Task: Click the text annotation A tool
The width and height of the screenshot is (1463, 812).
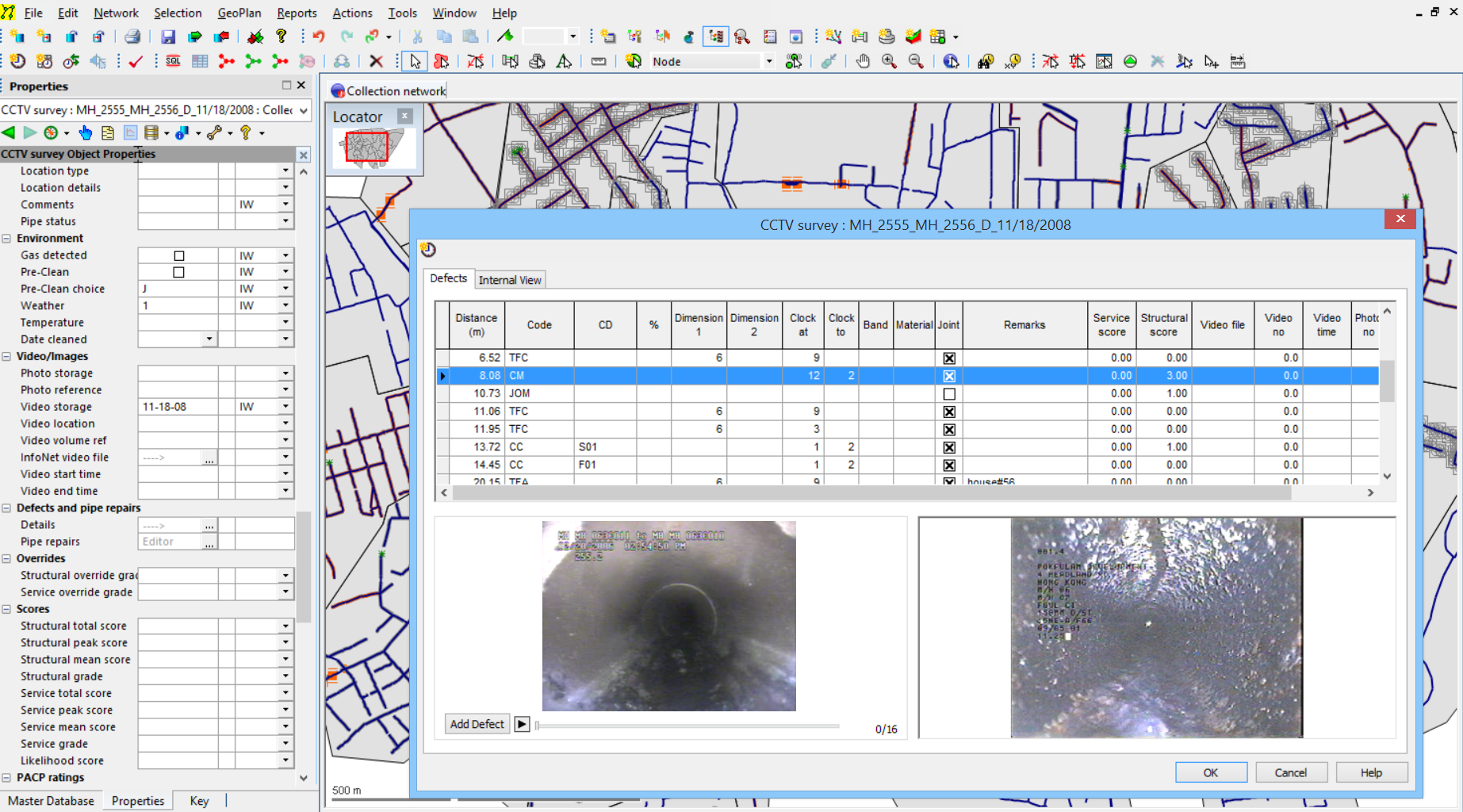Action: click(x=564, y=61)
